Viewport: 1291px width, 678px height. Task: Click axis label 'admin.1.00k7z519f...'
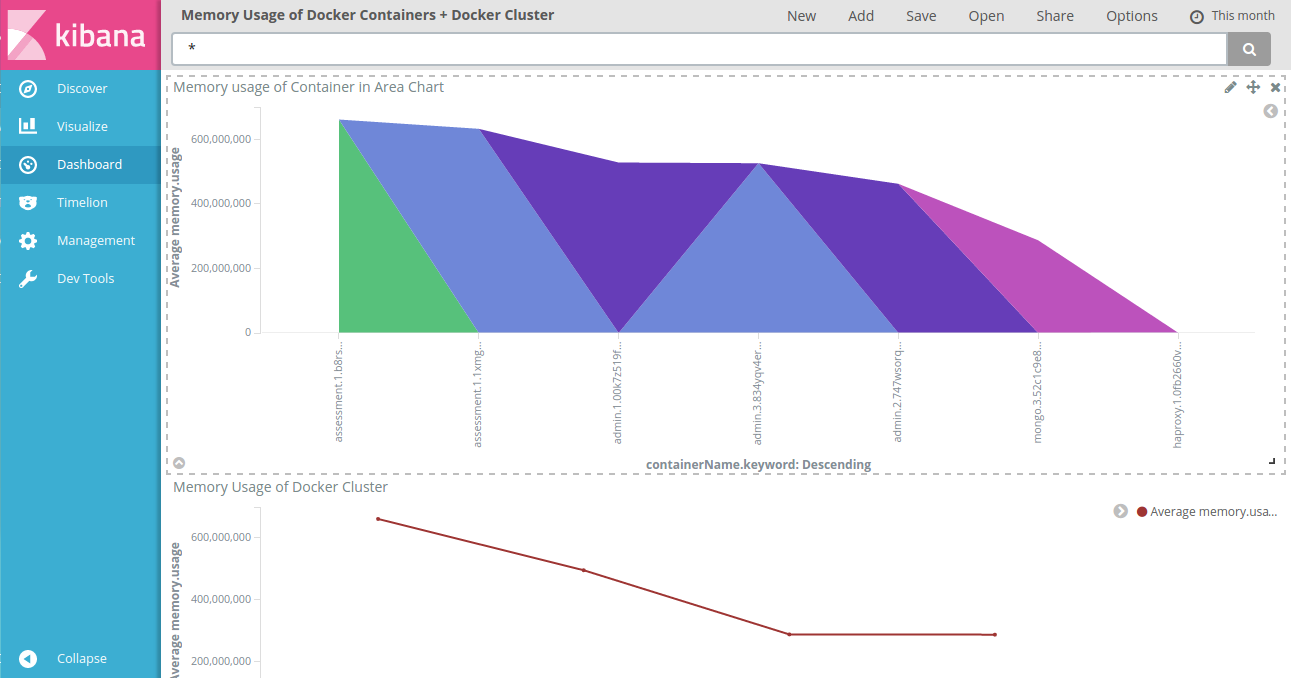point(618,395)
